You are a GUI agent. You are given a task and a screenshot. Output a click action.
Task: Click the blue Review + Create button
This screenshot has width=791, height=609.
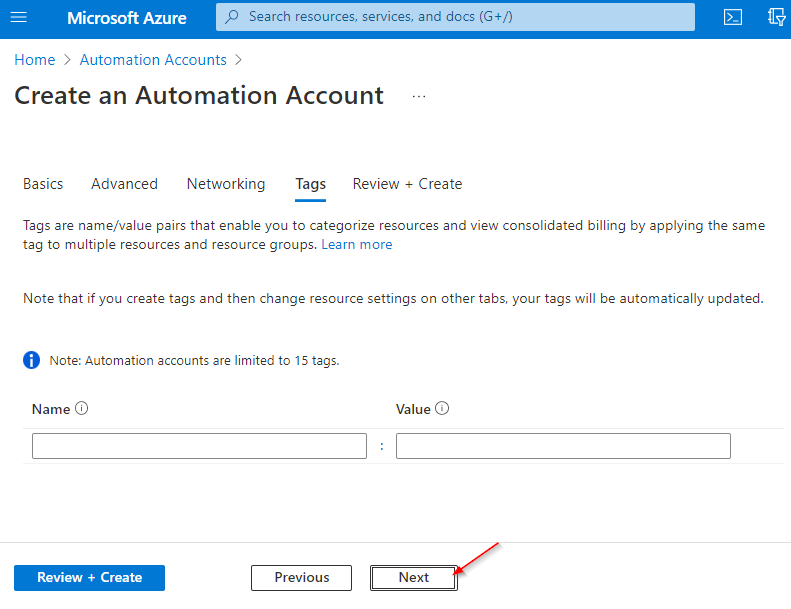pos(89,578)
